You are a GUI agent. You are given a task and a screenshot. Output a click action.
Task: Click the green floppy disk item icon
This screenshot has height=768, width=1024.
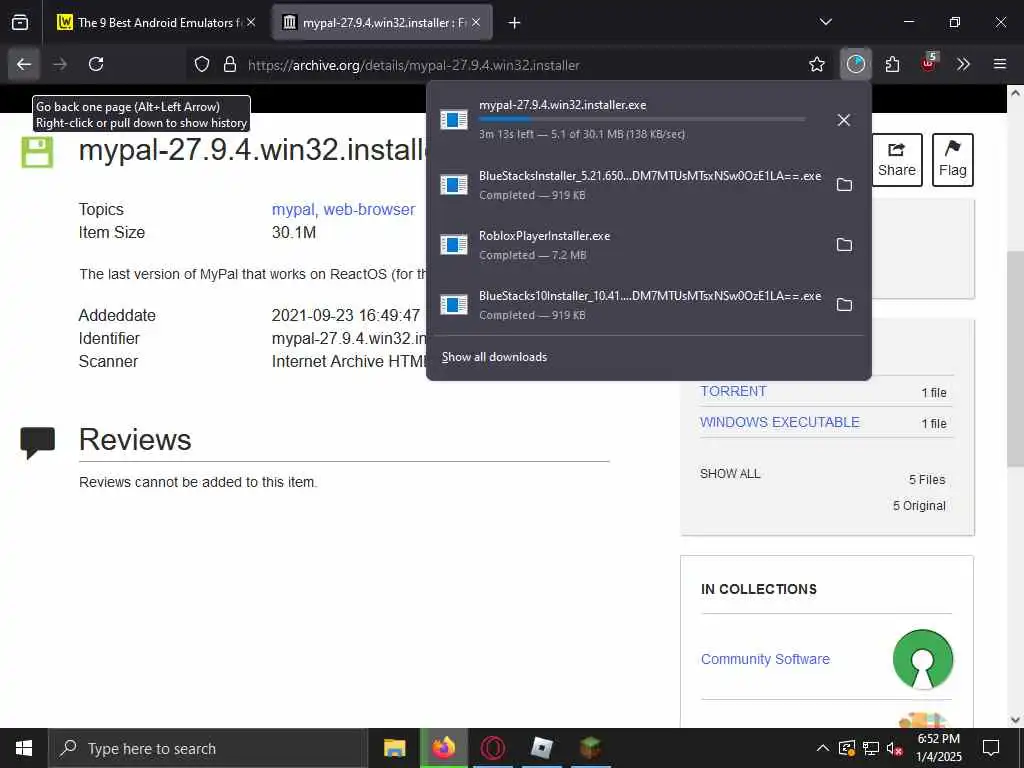37,152
